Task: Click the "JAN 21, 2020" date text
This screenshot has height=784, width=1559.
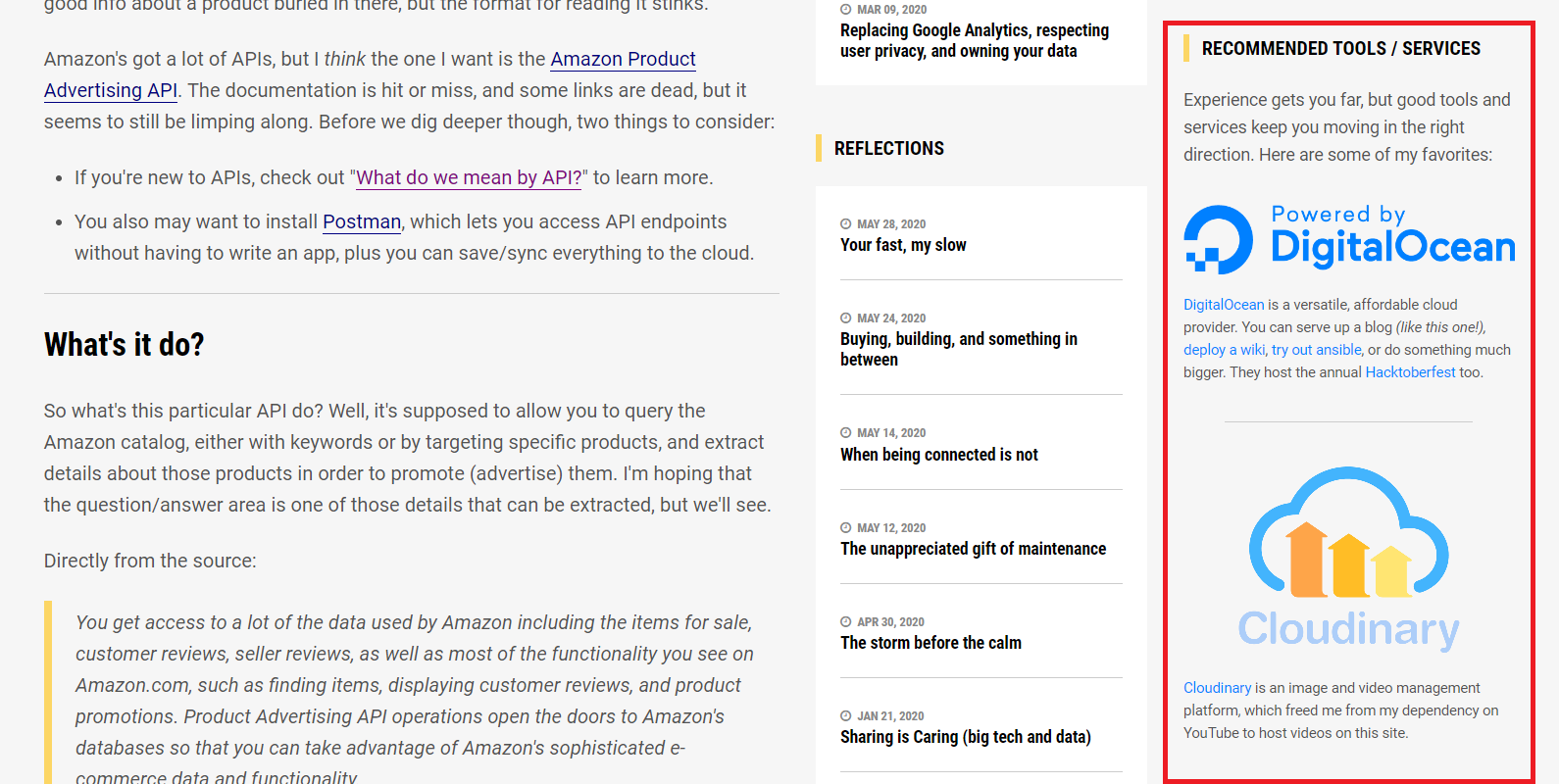Action: [x=890, y=716]
